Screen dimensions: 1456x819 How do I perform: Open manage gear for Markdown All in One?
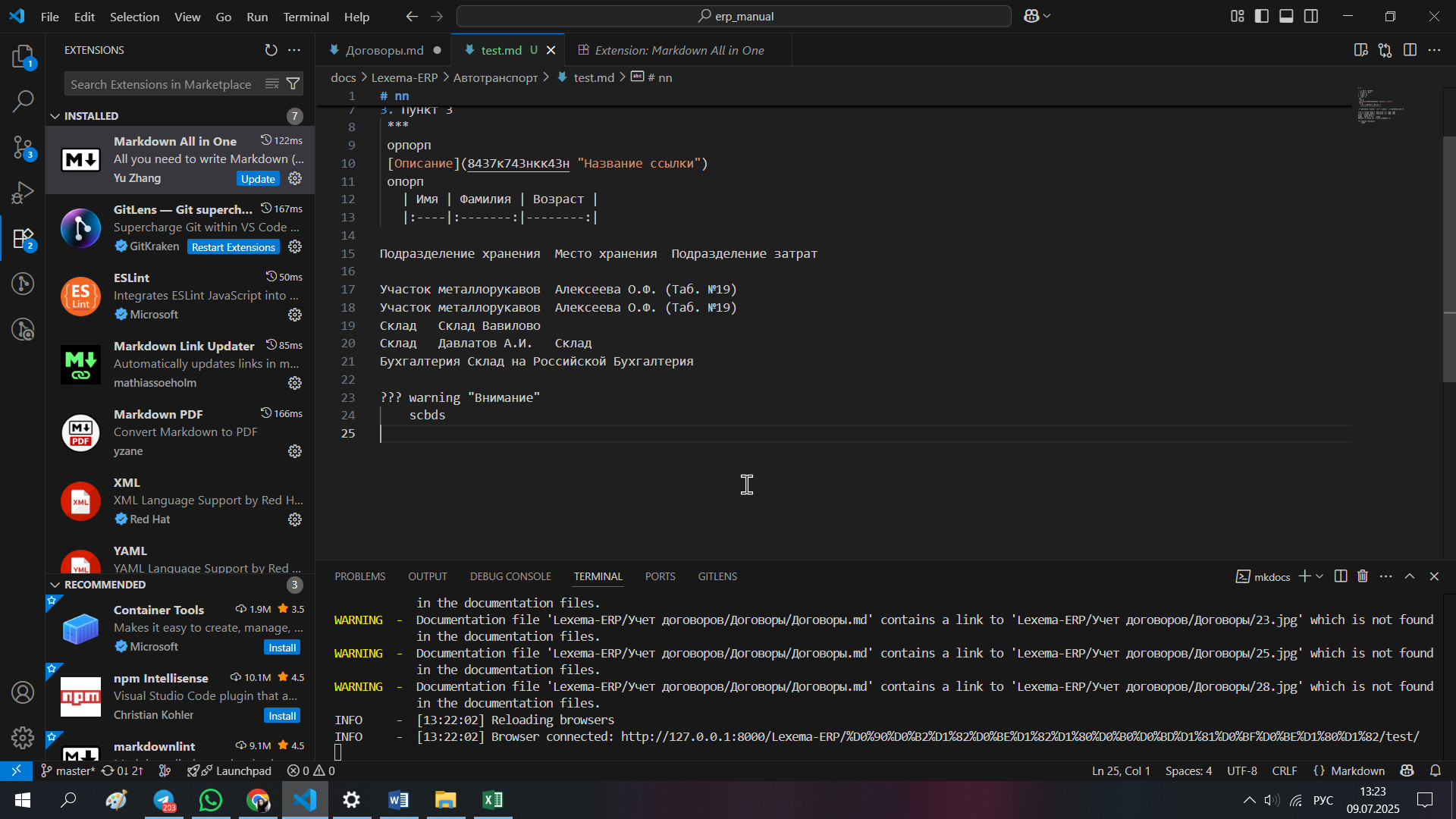295,178
